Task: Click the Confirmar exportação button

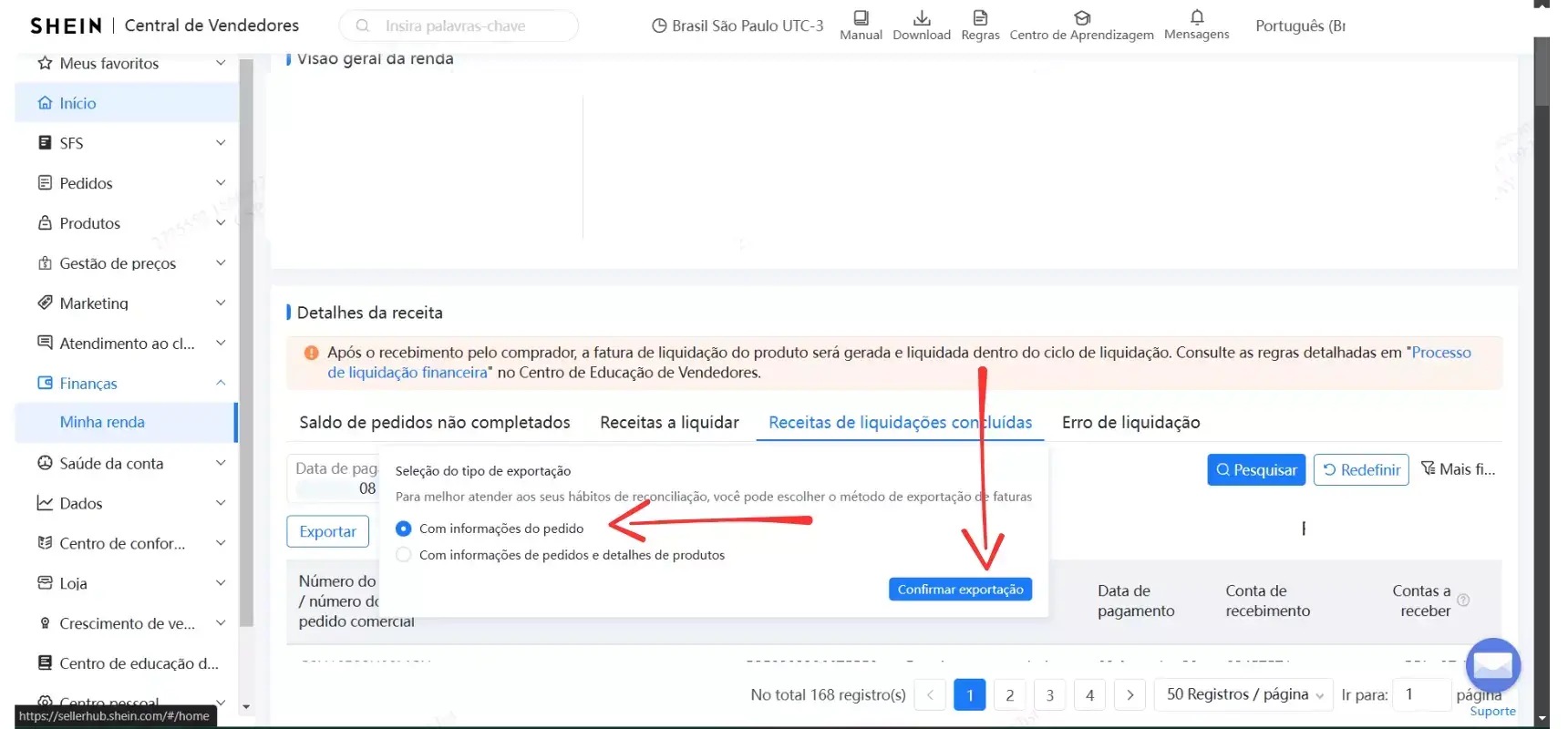Action: click(x=960, y=590)
